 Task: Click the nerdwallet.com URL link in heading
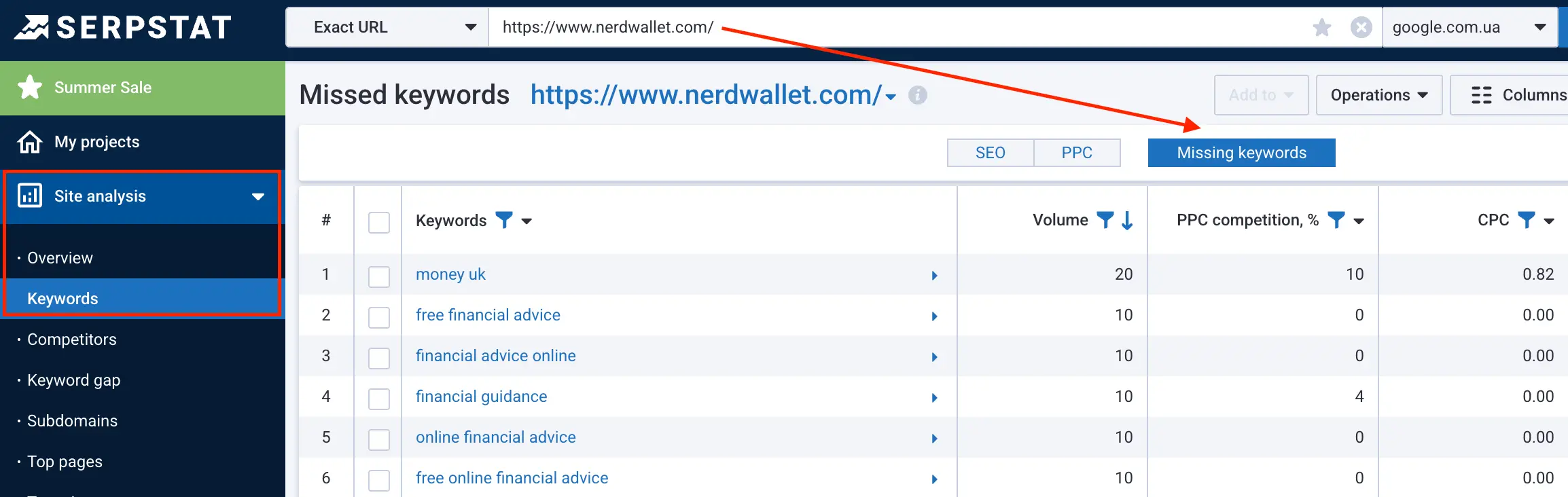[707, 95]
